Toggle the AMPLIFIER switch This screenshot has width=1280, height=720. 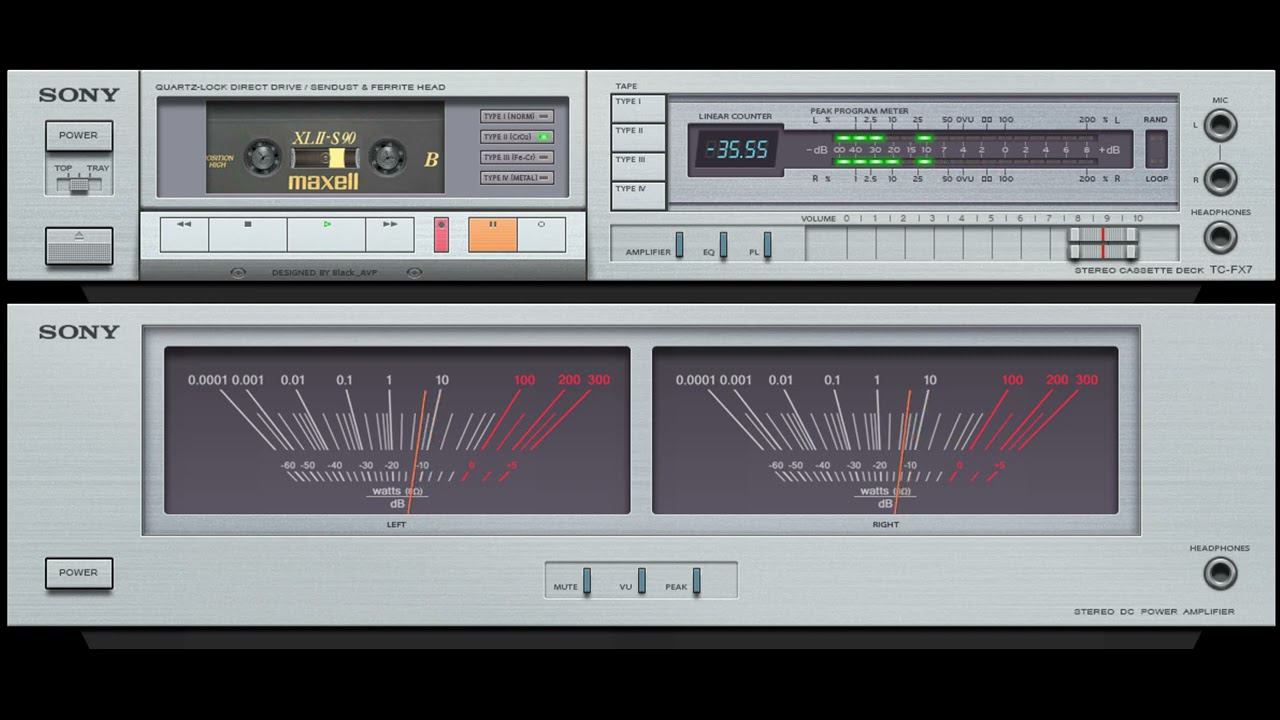click(x=679, y=245)
